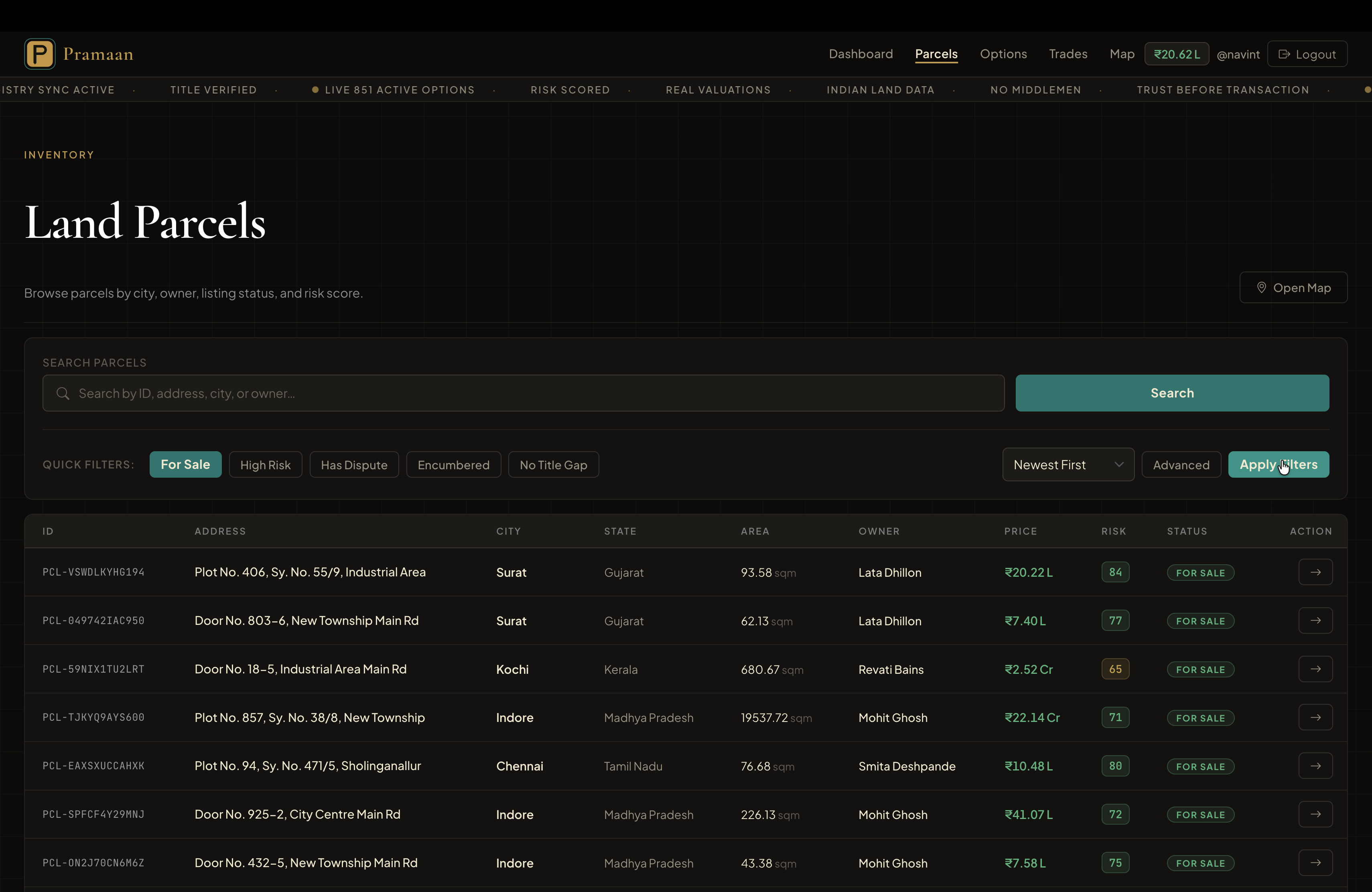Viewport: 1372px width, 892px height.
Task: Click arrow action for PCL-0N2J70CN6M6Z
Action: tap(1315, 863)
